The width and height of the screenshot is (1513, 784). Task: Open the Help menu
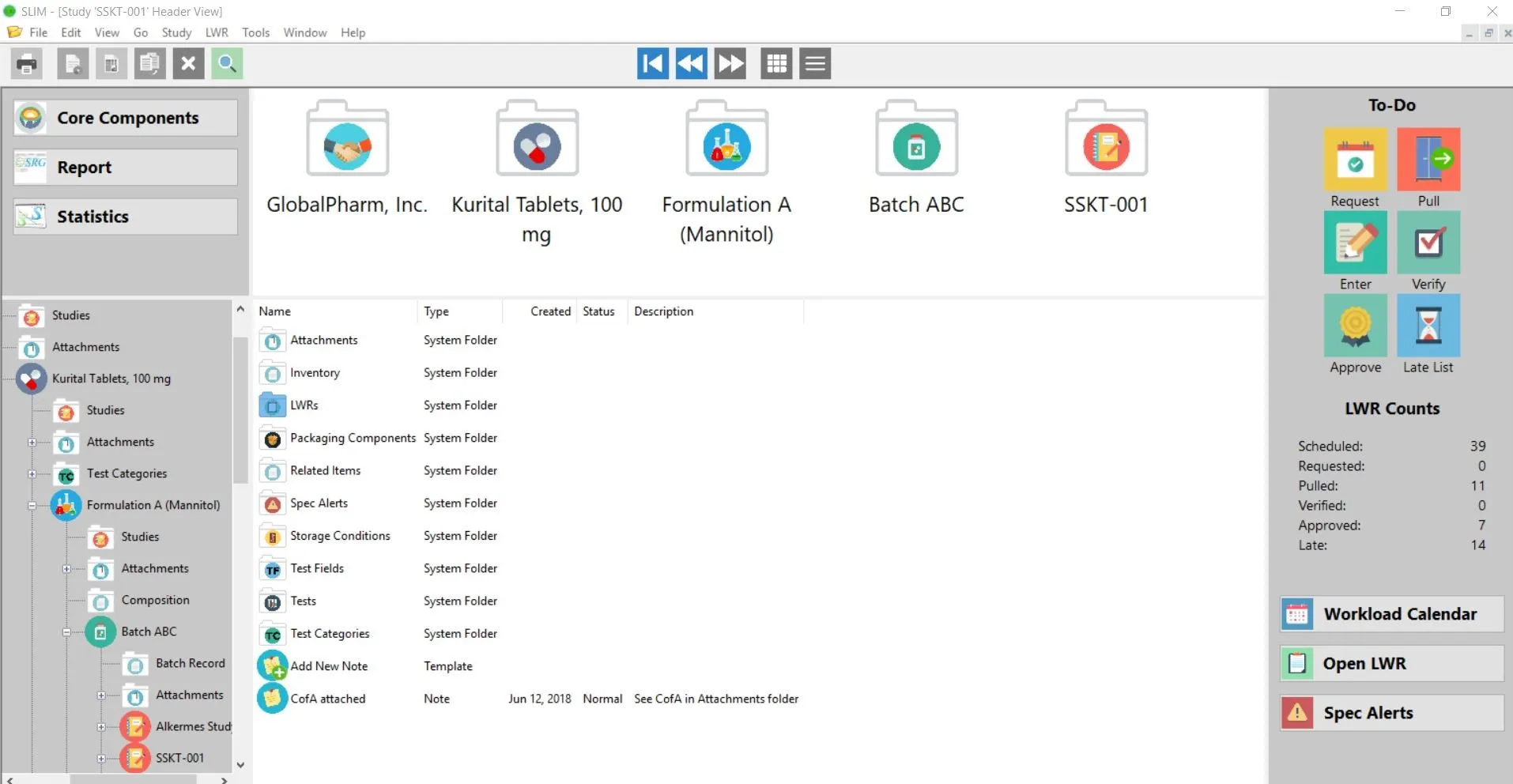click(353, 32)
